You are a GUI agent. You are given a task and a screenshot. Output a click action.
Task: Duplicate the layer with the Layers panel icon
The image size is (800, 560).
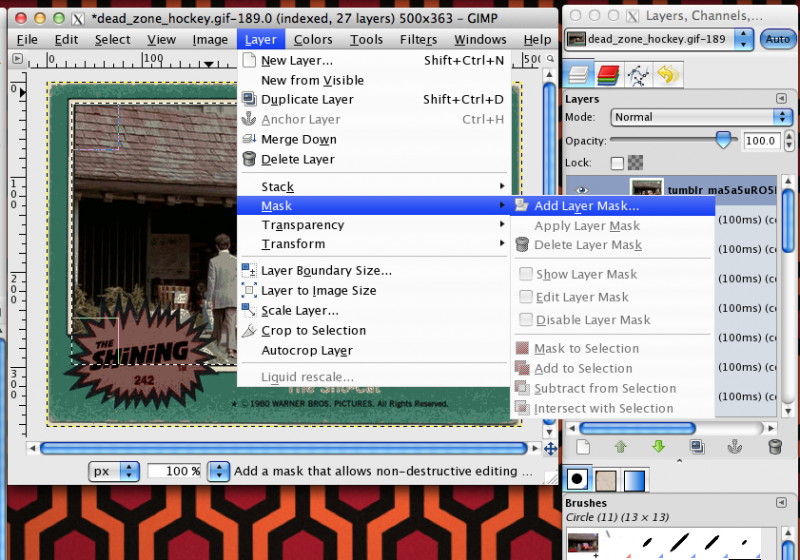[x=697, y=447]
